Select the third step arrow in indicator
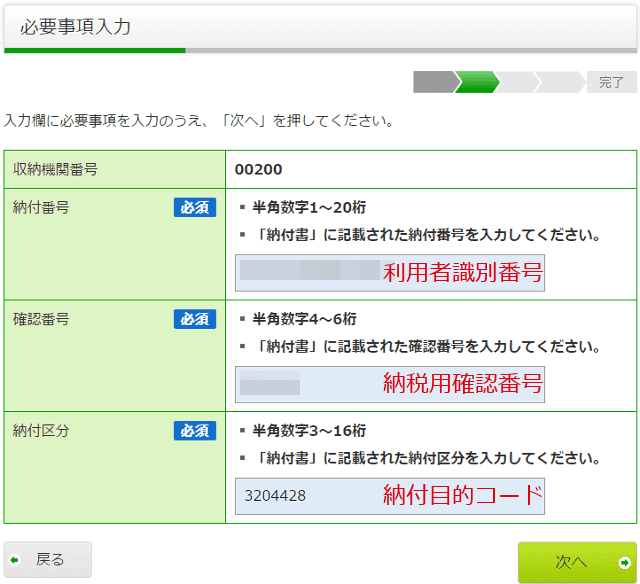Image resolution: width=640 pixels, height=584 pixels. [517, 82]
